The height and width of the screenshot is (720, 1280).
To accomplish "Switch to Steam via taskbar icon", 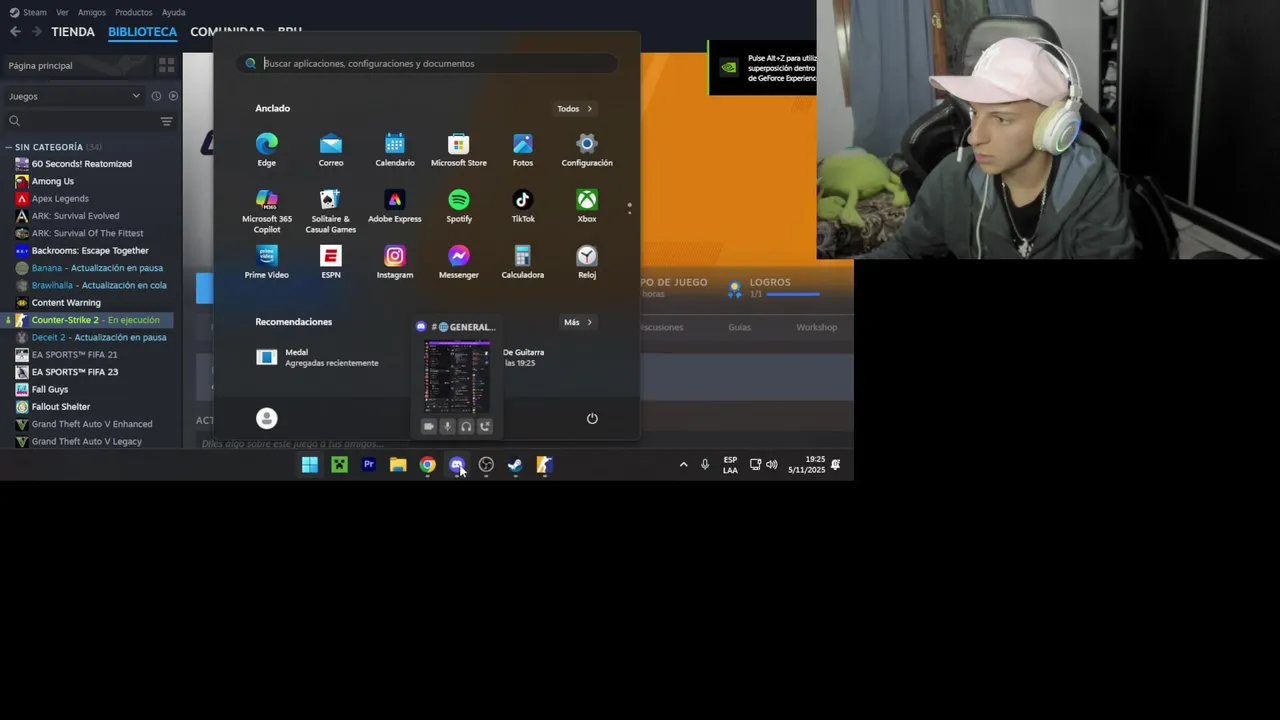I will 515,464.
